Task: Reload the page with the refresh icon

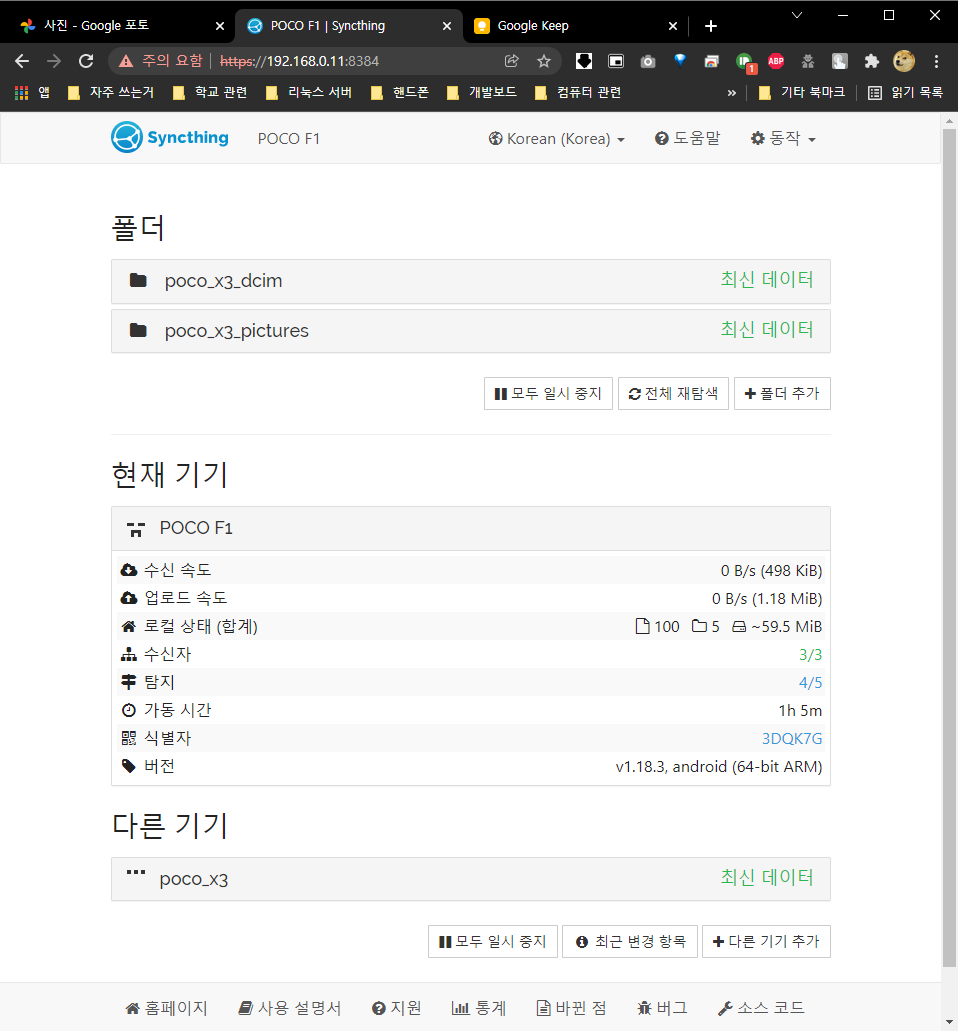Action: [86, 61]
